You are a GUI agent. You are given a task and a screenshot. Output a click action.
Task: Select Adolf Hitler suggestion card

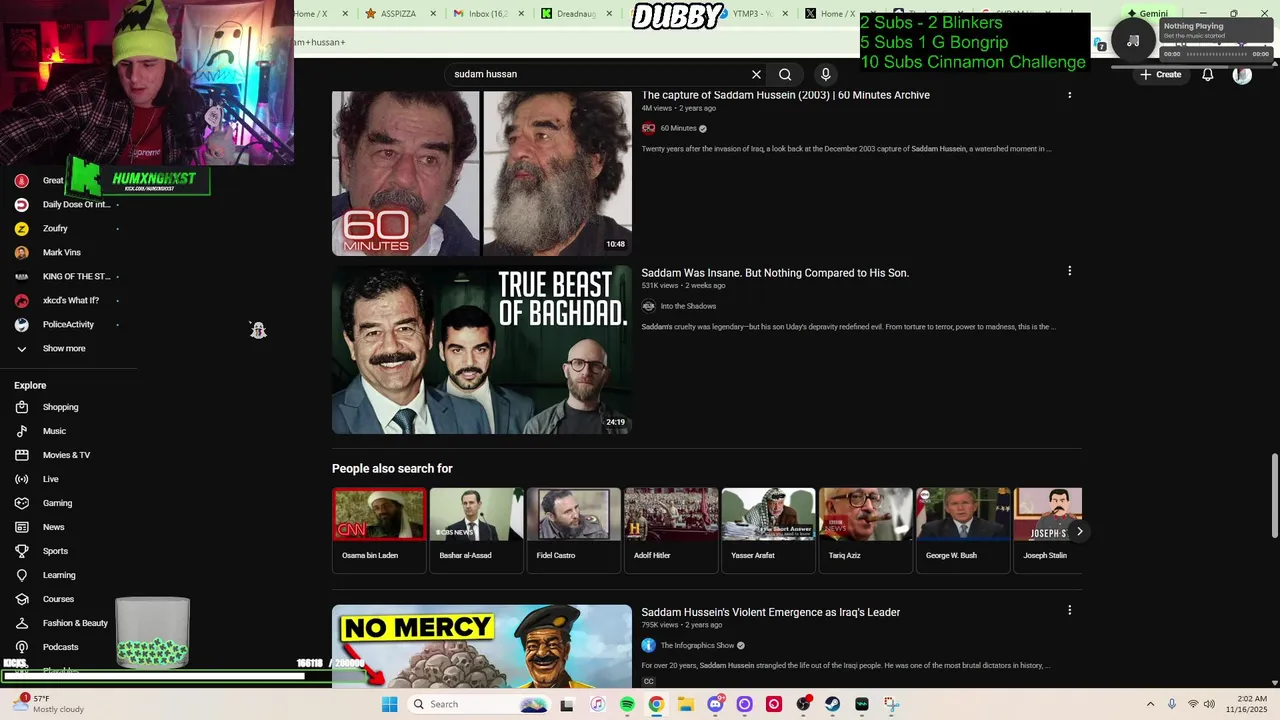click(x=671, y=529)
